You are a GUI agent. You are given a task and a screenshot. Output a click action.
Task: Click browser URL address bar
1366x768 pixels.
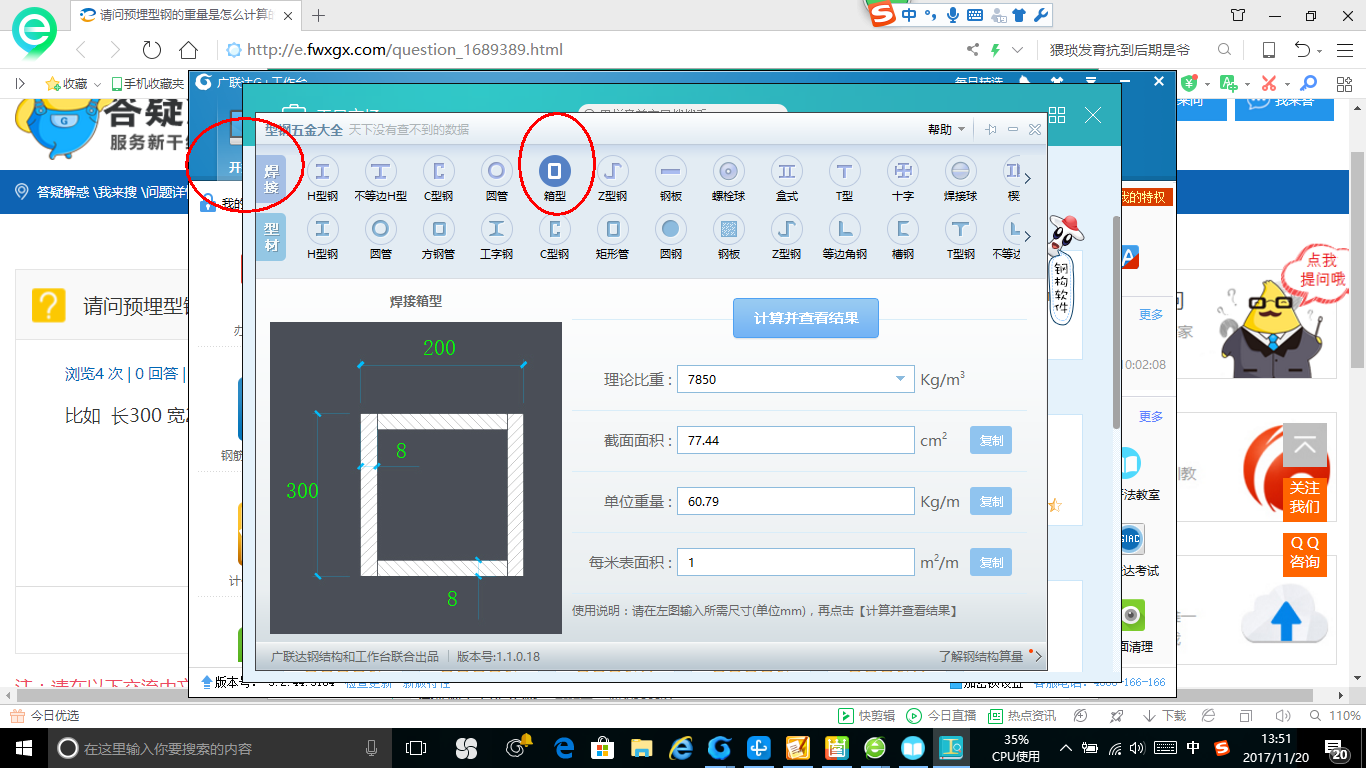590,50
